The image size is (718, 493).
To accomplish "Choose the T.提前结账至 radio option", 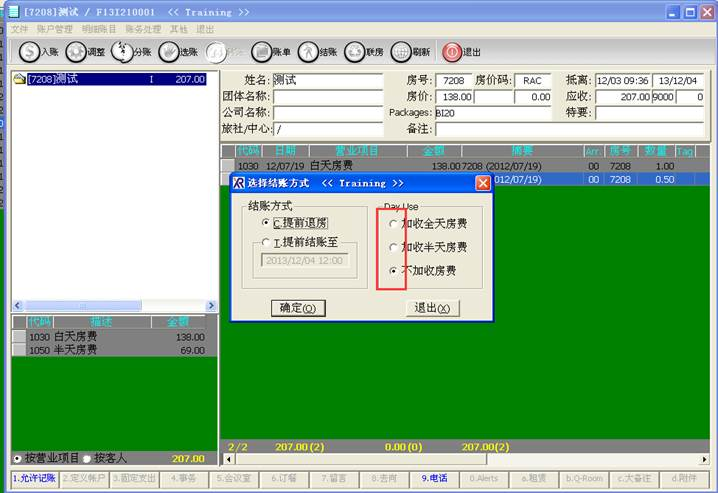I will pos(265,243).
